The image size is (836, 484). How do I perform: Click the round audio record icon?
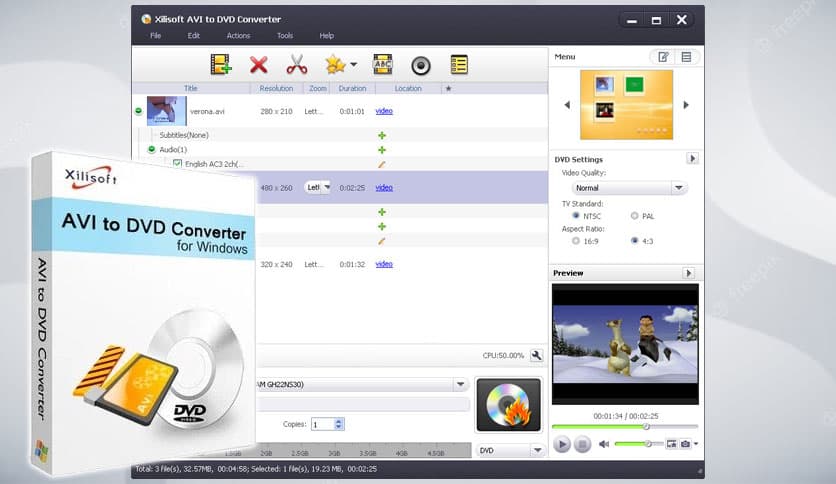(x=421, y=66)
